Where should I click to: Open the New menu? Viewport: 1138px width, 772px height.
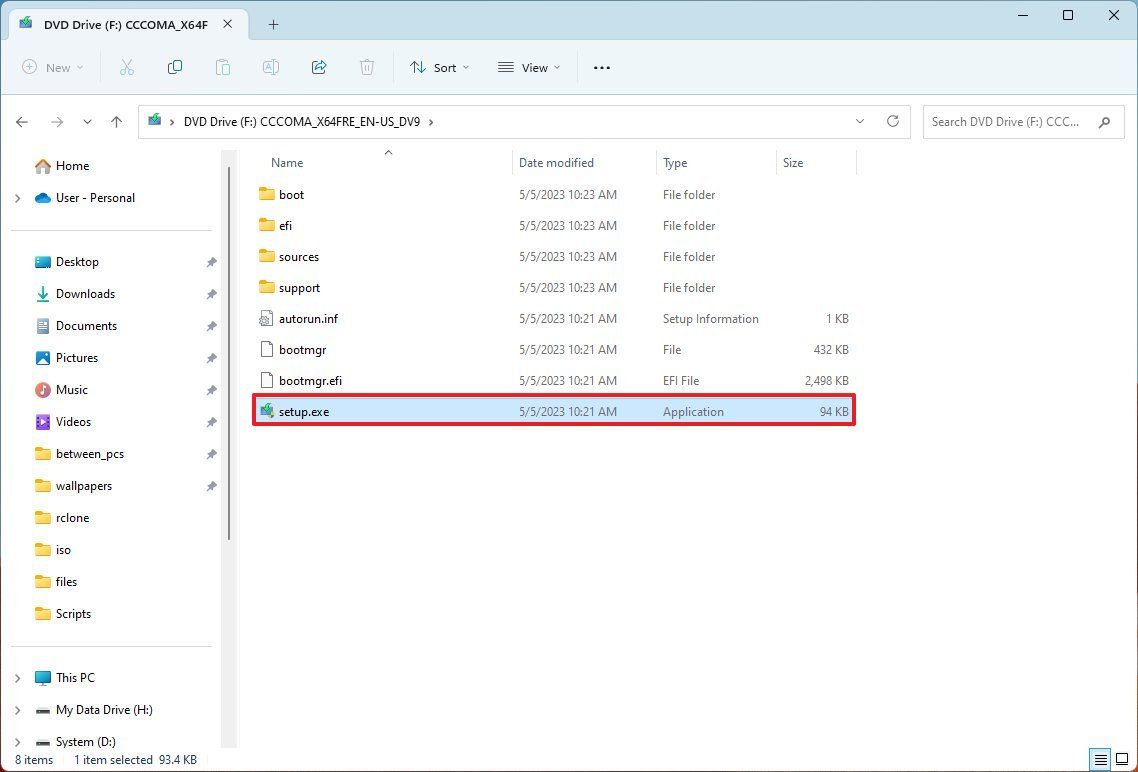52,67
